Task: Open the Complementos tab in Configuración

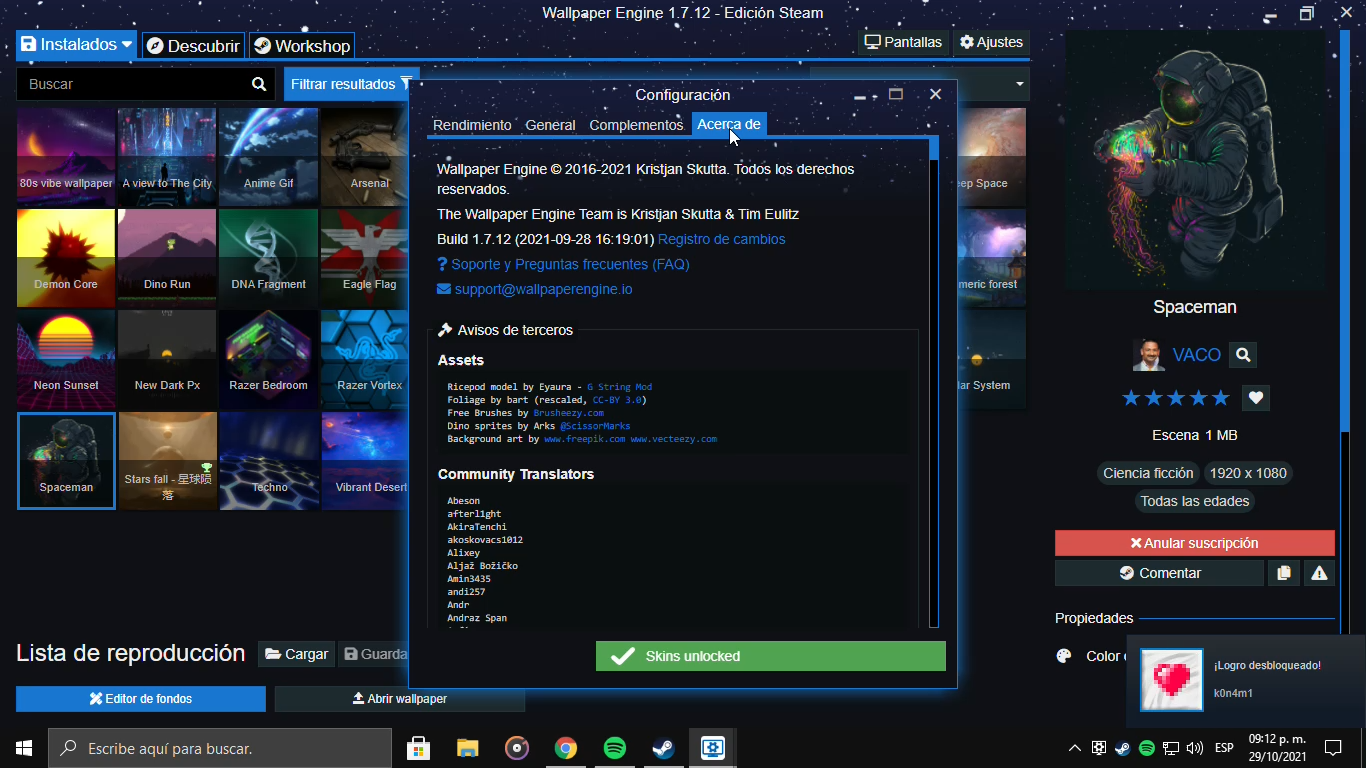Action: point(636,125)
